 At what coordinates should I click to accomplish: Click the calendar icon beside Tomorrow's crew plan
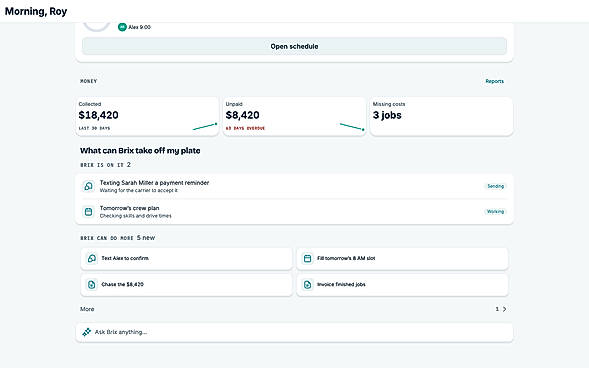(88, 211)
